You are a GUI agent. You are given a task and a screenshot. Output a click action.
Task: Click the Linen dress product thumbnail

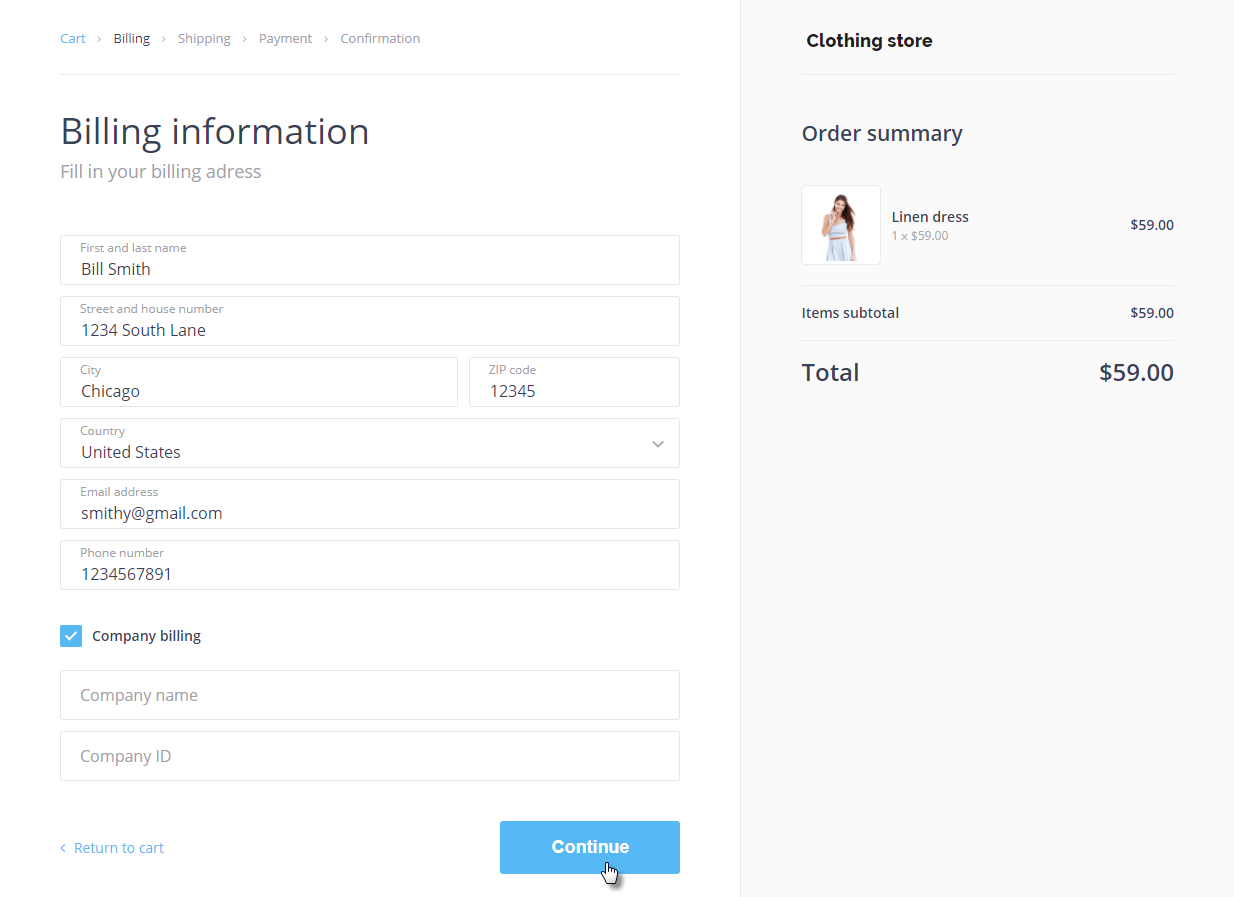[840, 225]
